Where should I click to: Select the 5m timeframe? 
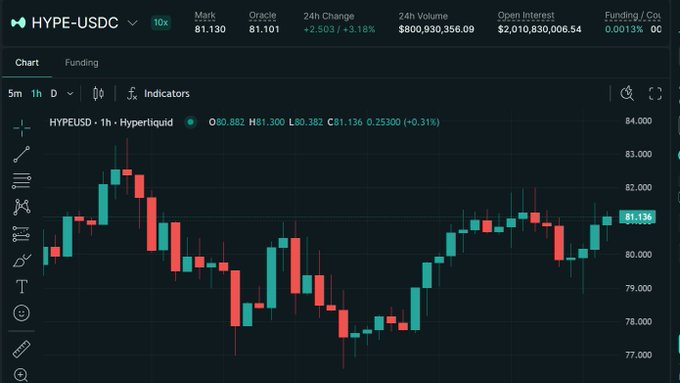15,93
